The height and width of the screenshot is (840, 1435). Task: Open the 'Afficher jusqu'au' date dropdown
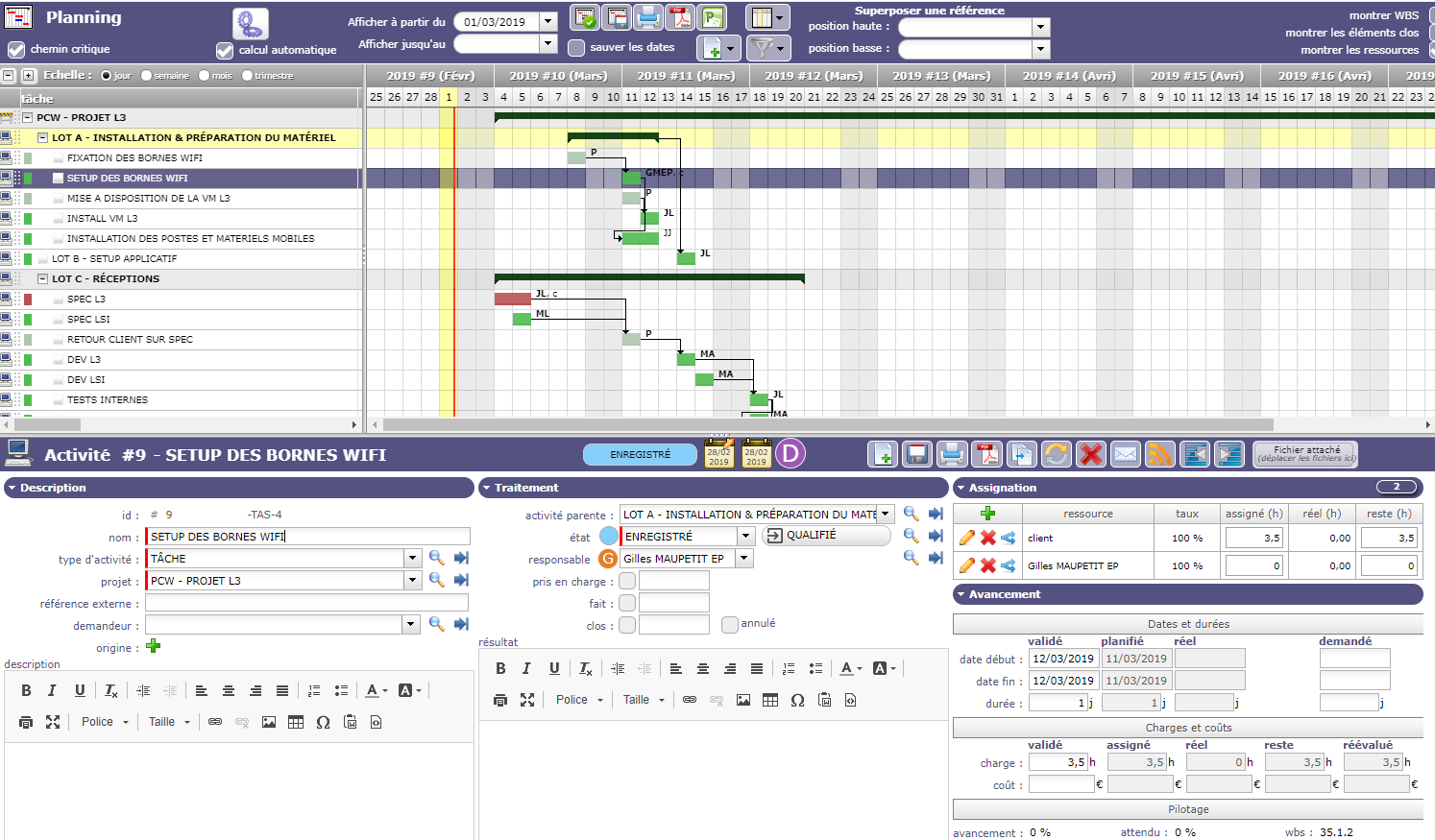click(x=548, y=43)
